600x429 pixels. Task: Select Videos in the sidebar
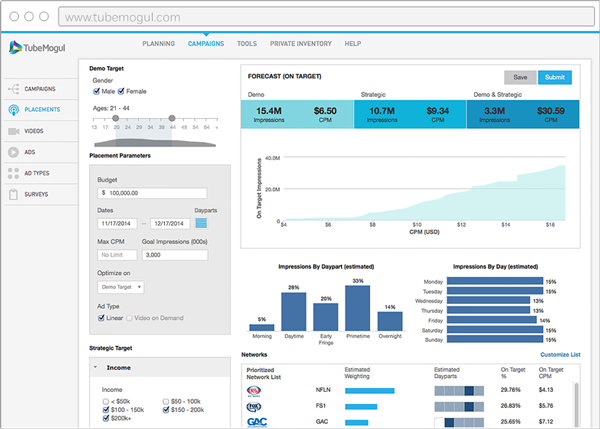(x=41, y=131)
